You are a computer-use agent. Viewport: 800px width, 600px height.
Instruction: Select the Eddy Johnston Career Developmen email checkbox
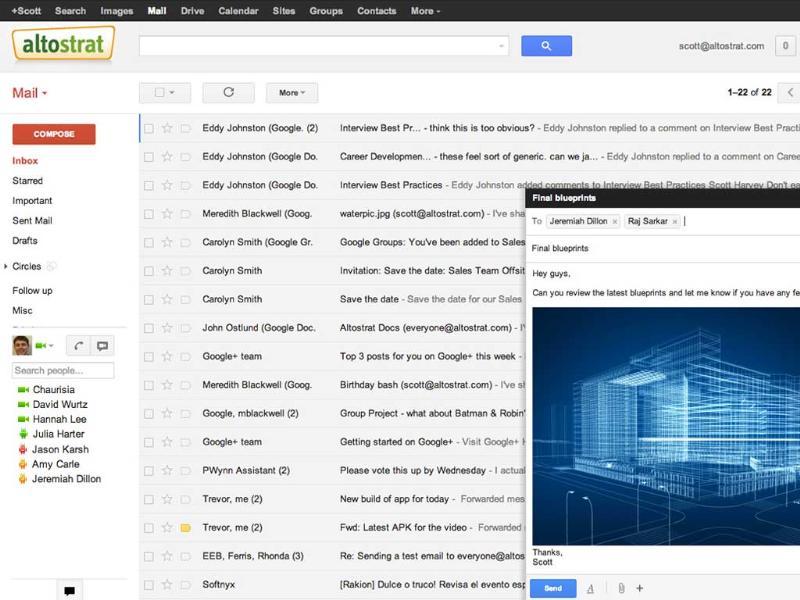(148, 157)
